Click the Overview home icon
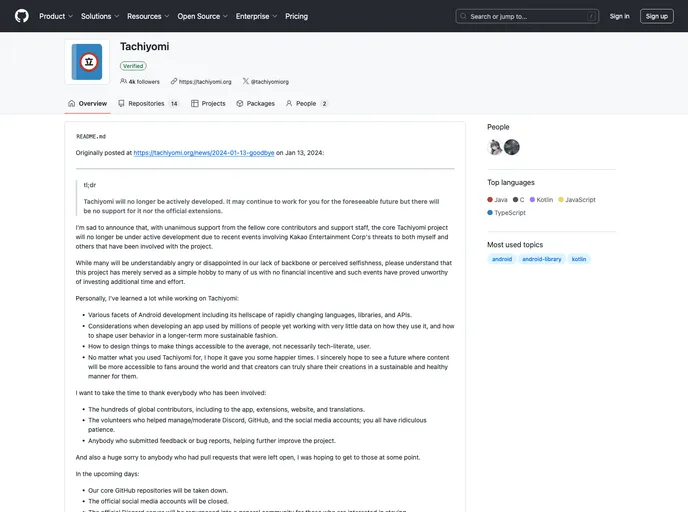 72,104
